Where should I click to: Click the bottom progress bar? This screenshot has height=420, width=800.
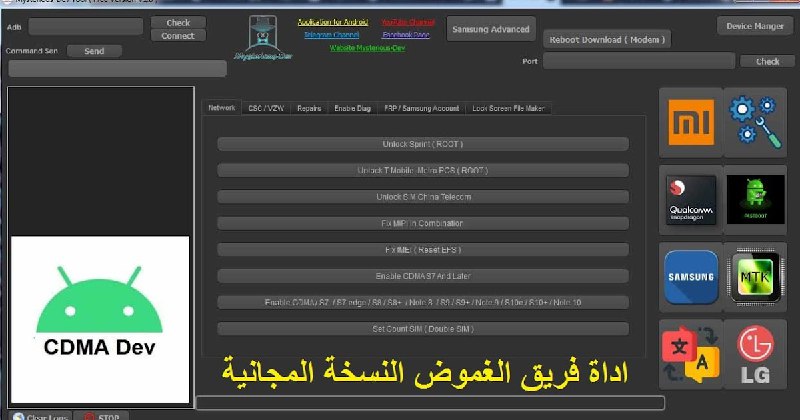point(431,403)
